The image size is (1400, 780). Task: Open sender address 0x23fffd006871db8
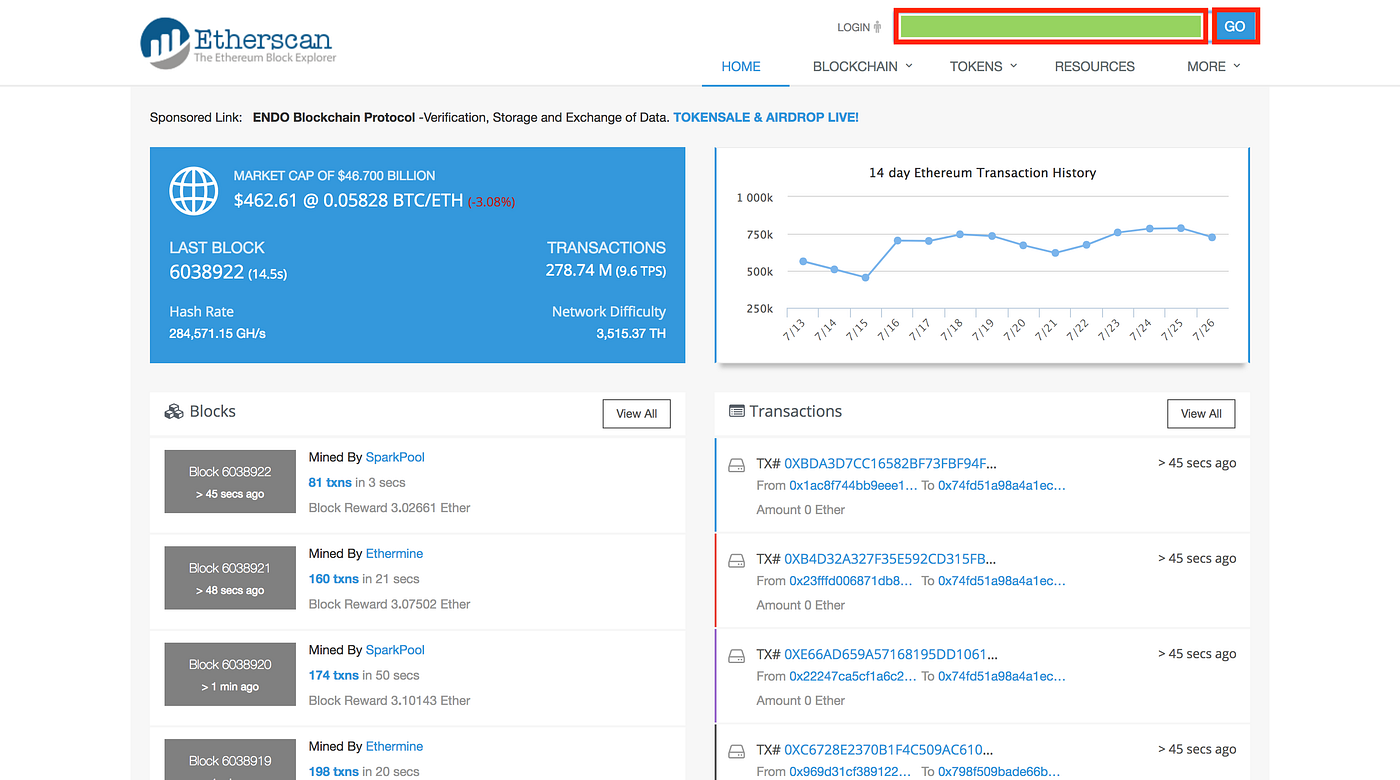[851, 580]
